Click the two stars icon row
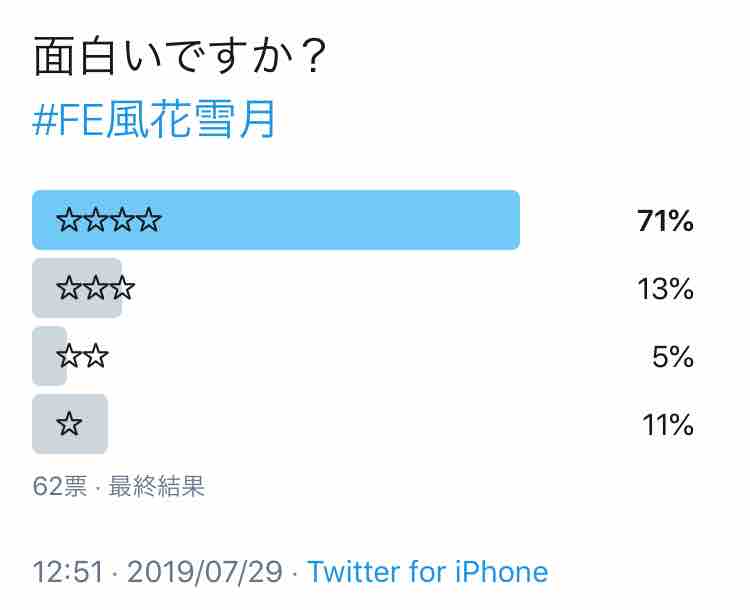 (x=82, y=356)
